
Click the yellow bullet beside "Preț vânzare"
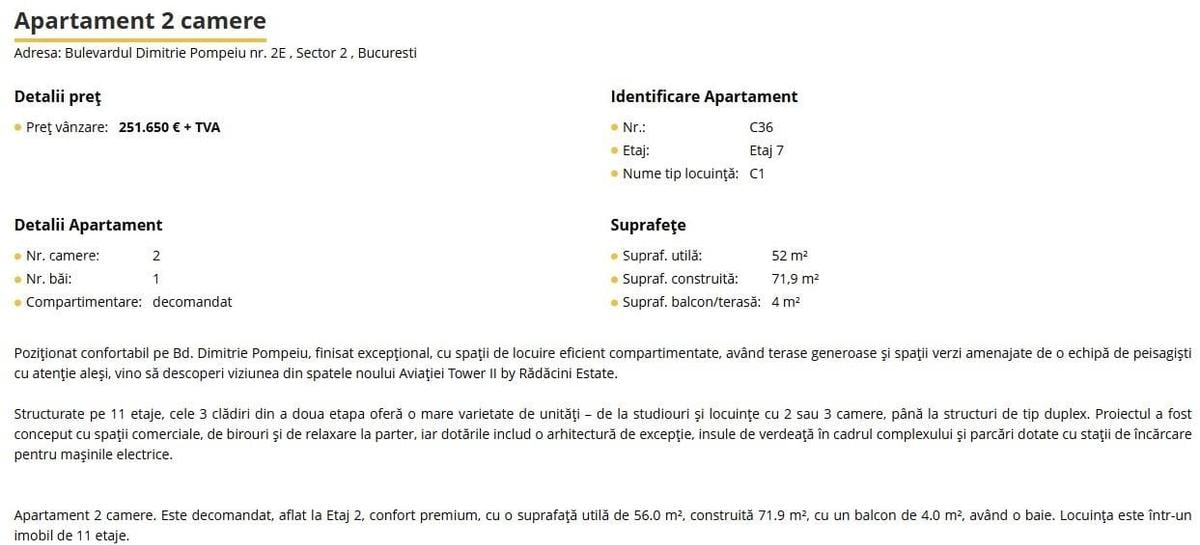click(x=18, y=128)
